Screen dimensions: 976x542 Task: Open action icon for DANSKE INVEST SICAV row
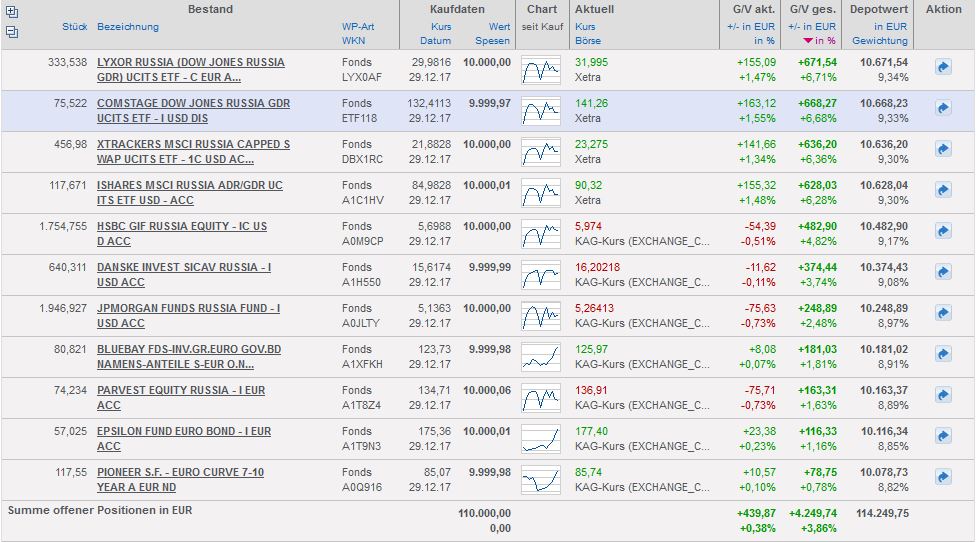943,271
